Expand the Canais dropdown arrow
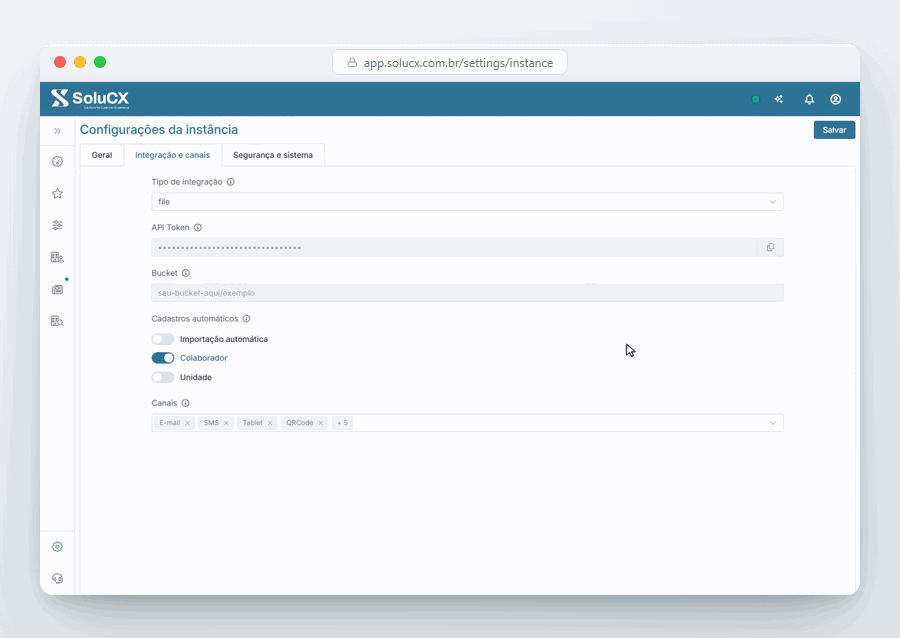The width and height of the screenshot is (900, 638). (773, 423)
